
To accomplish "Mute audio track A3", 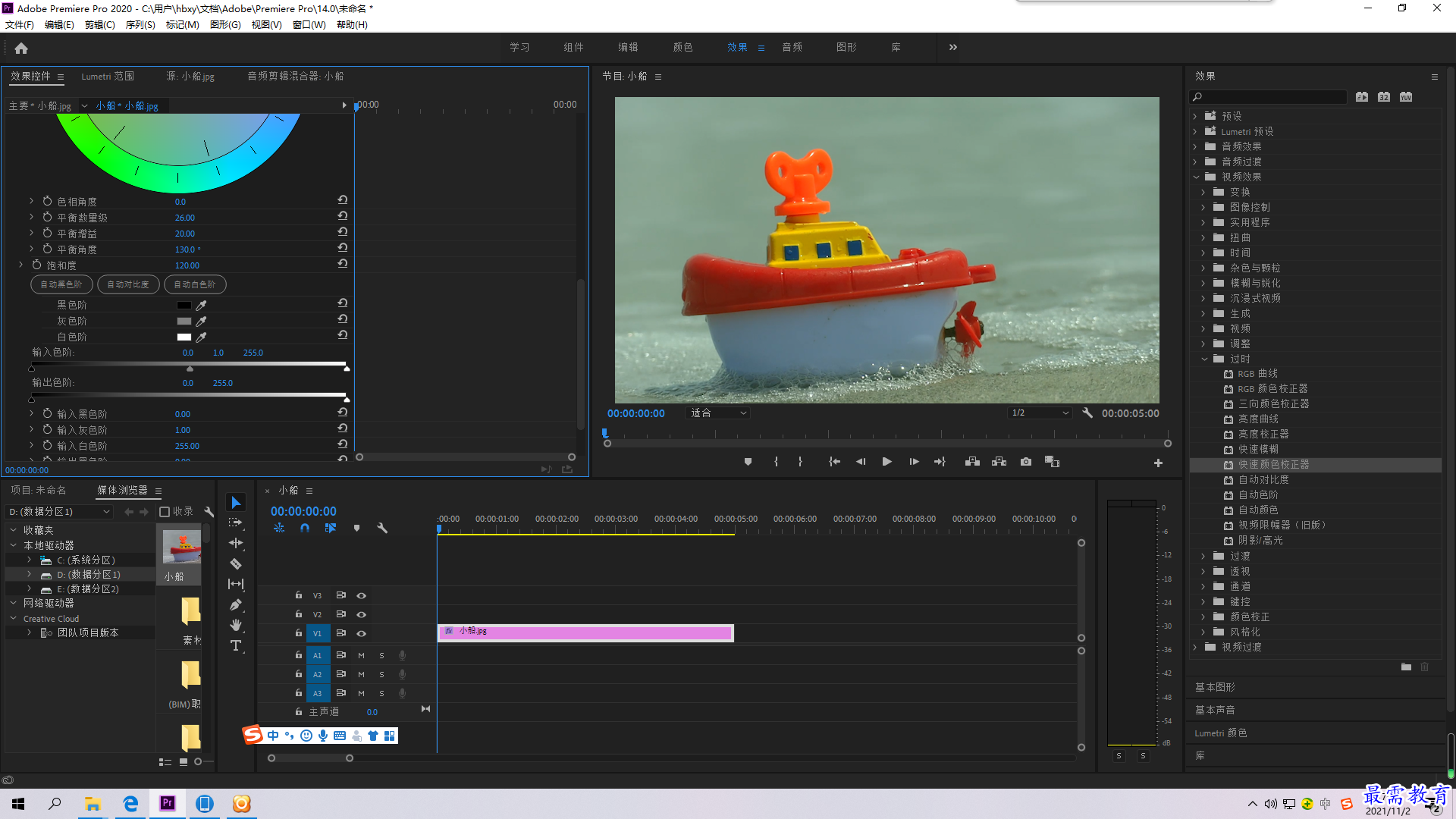I will click(x=361, y=693).
